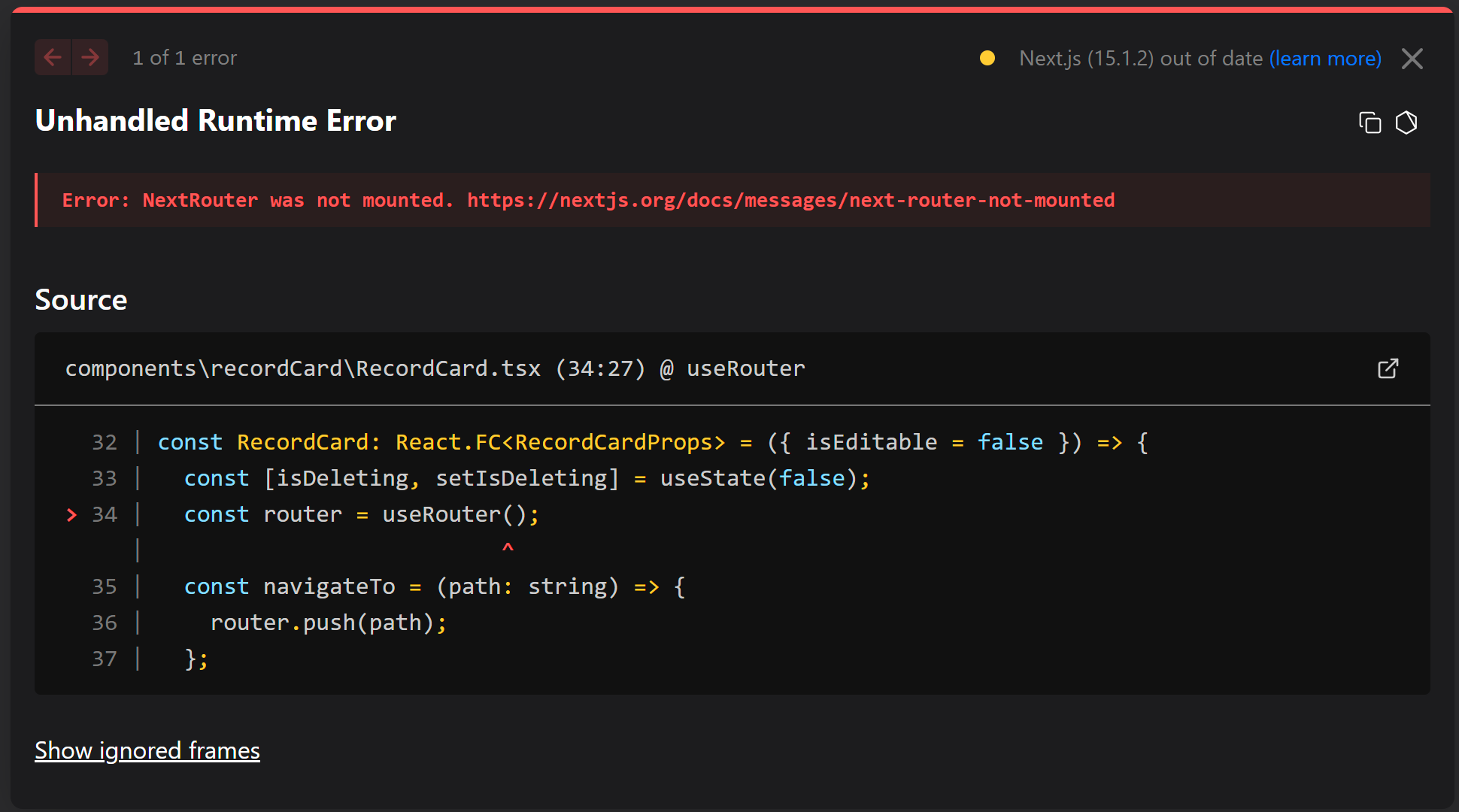Open the Node.js debugger docs icon
Screen dimensions: 1459x812
pos(1406,123)
